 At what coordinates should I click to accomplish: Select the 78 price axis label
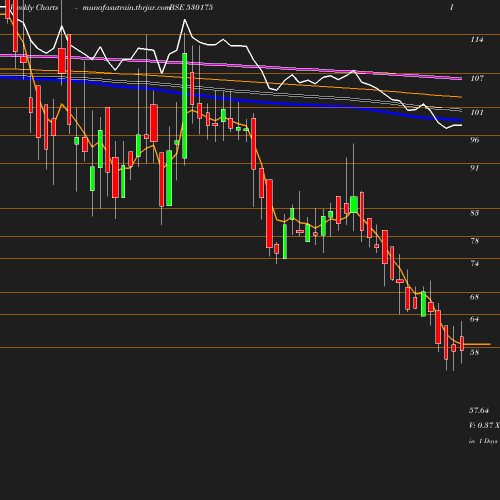[475, 241]
